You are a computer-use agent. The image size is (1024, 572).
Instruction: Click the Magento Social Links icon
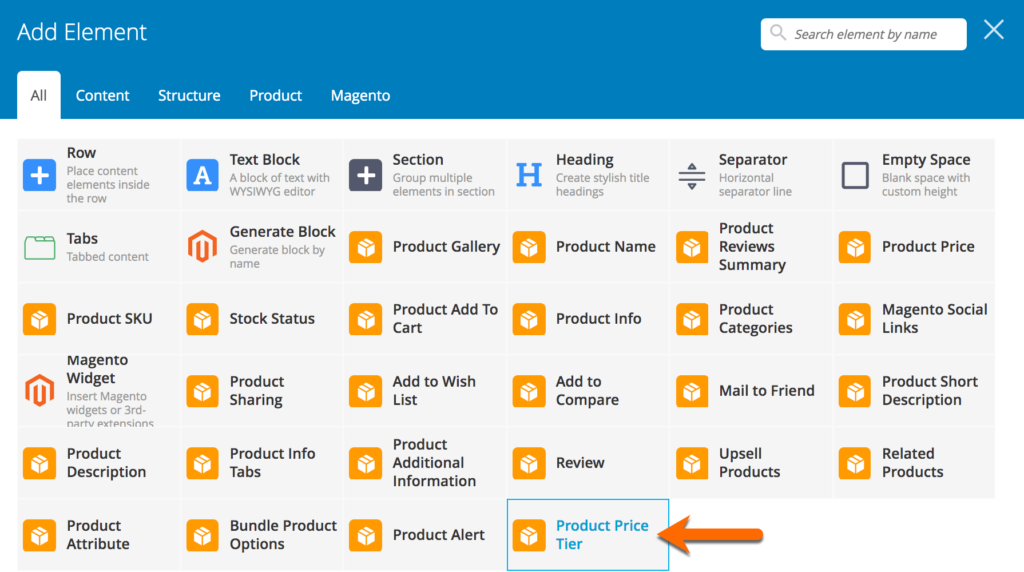(855, 319)
